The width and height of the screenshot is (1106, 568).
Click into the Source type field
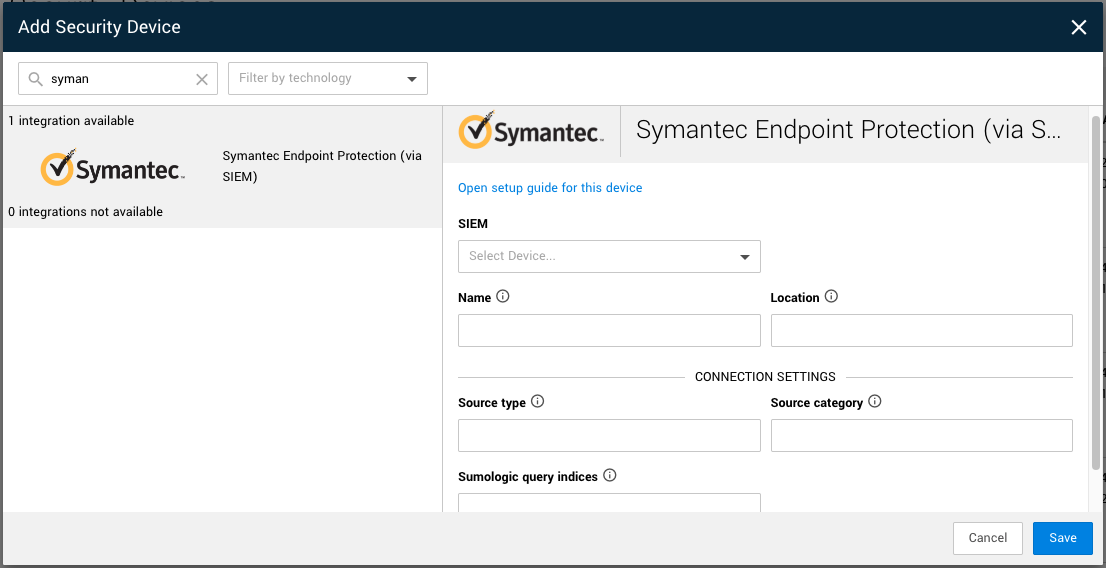point(609,435)
